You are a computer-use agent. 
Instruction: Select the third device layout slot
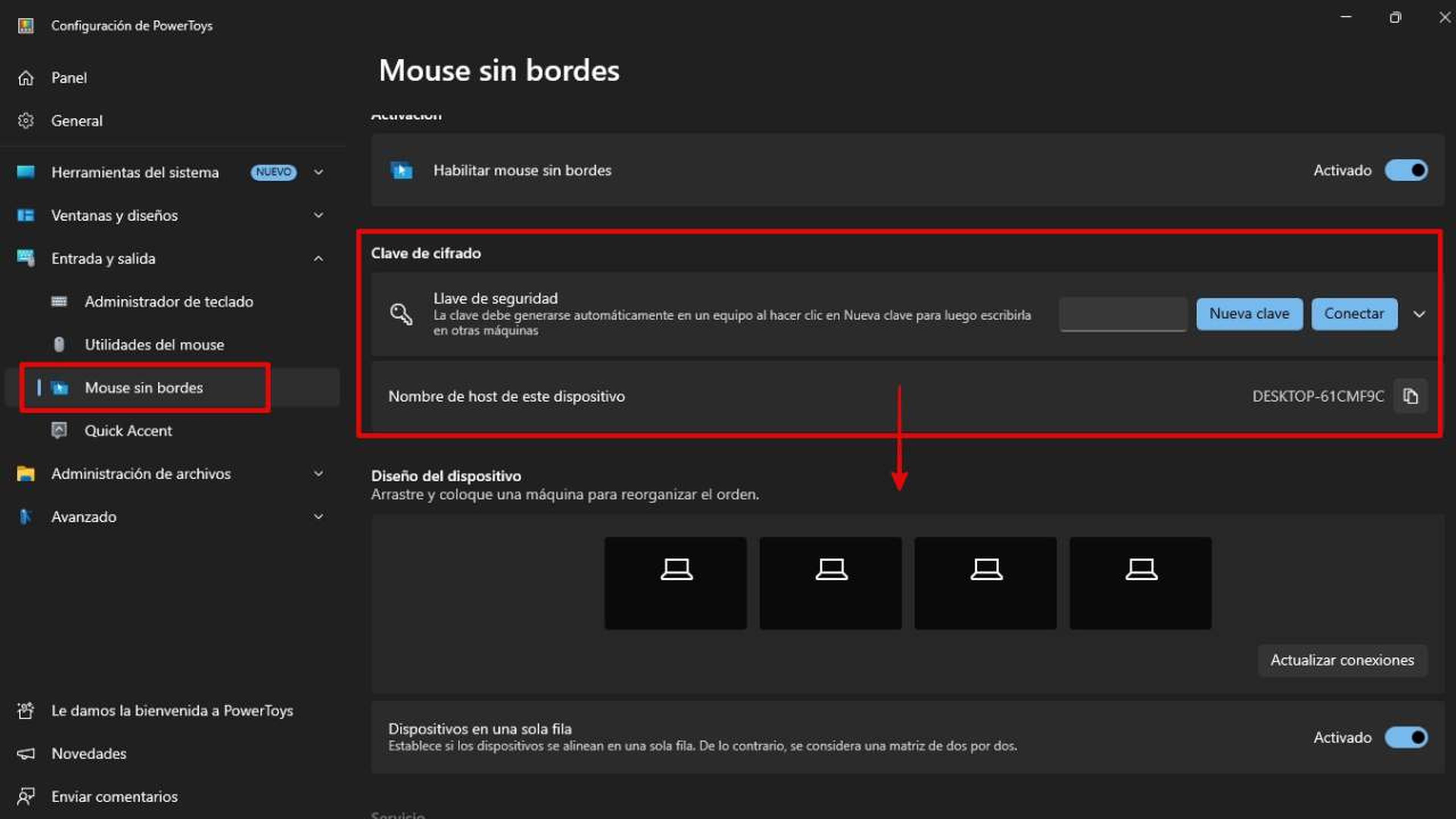click(x=985, y=583)
